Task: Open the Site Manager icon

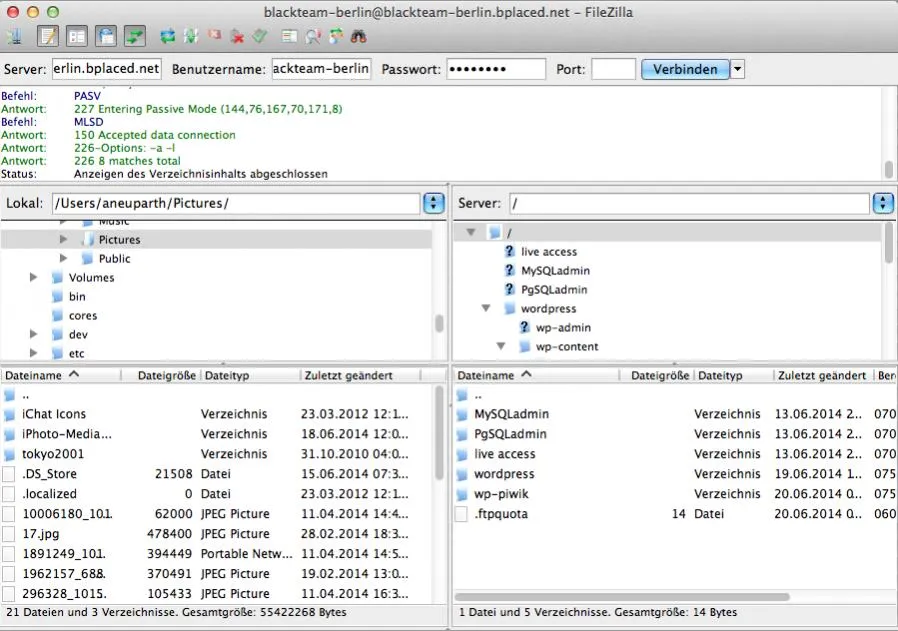Action: (x=14, y=37)
